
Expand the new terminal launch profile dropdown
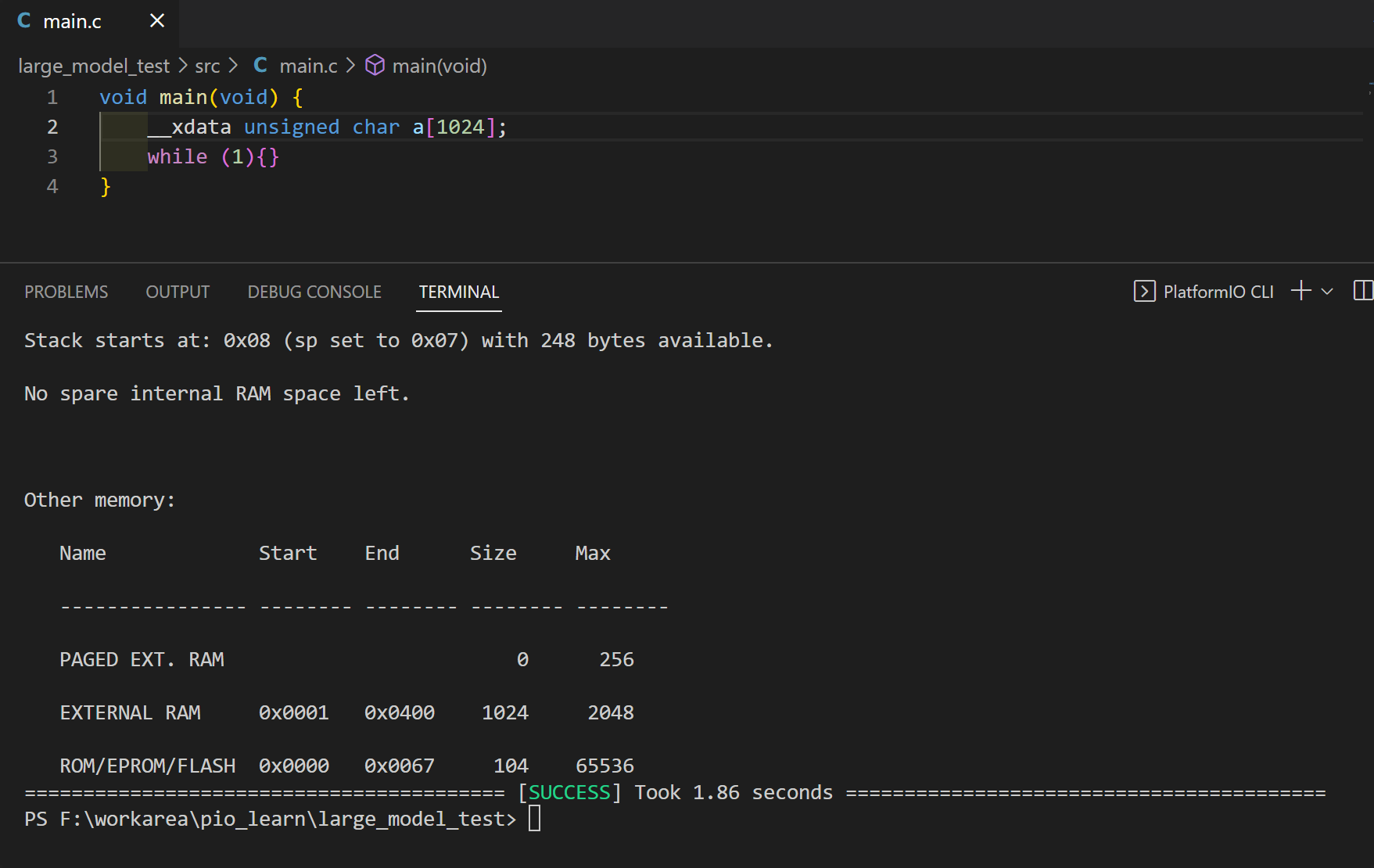coord(1327,291)
